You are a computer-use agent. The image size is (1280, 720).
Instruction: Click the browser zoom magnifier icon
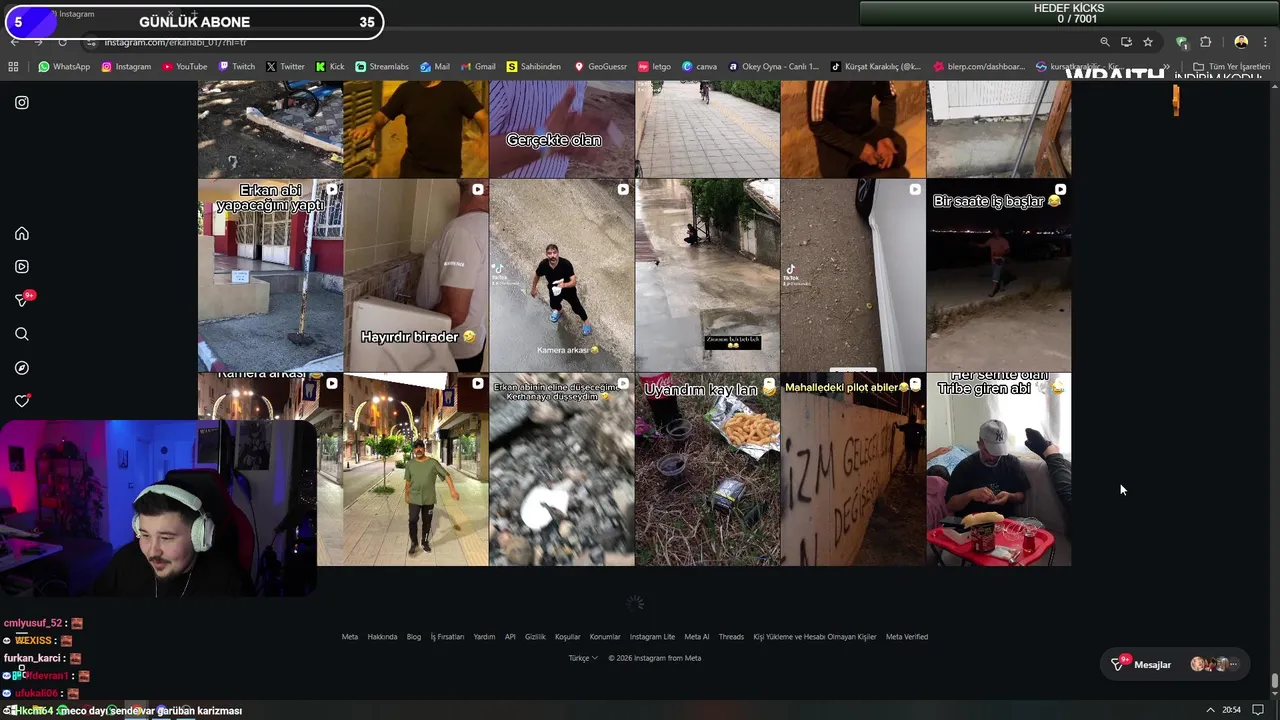[x=1104, y=42]
